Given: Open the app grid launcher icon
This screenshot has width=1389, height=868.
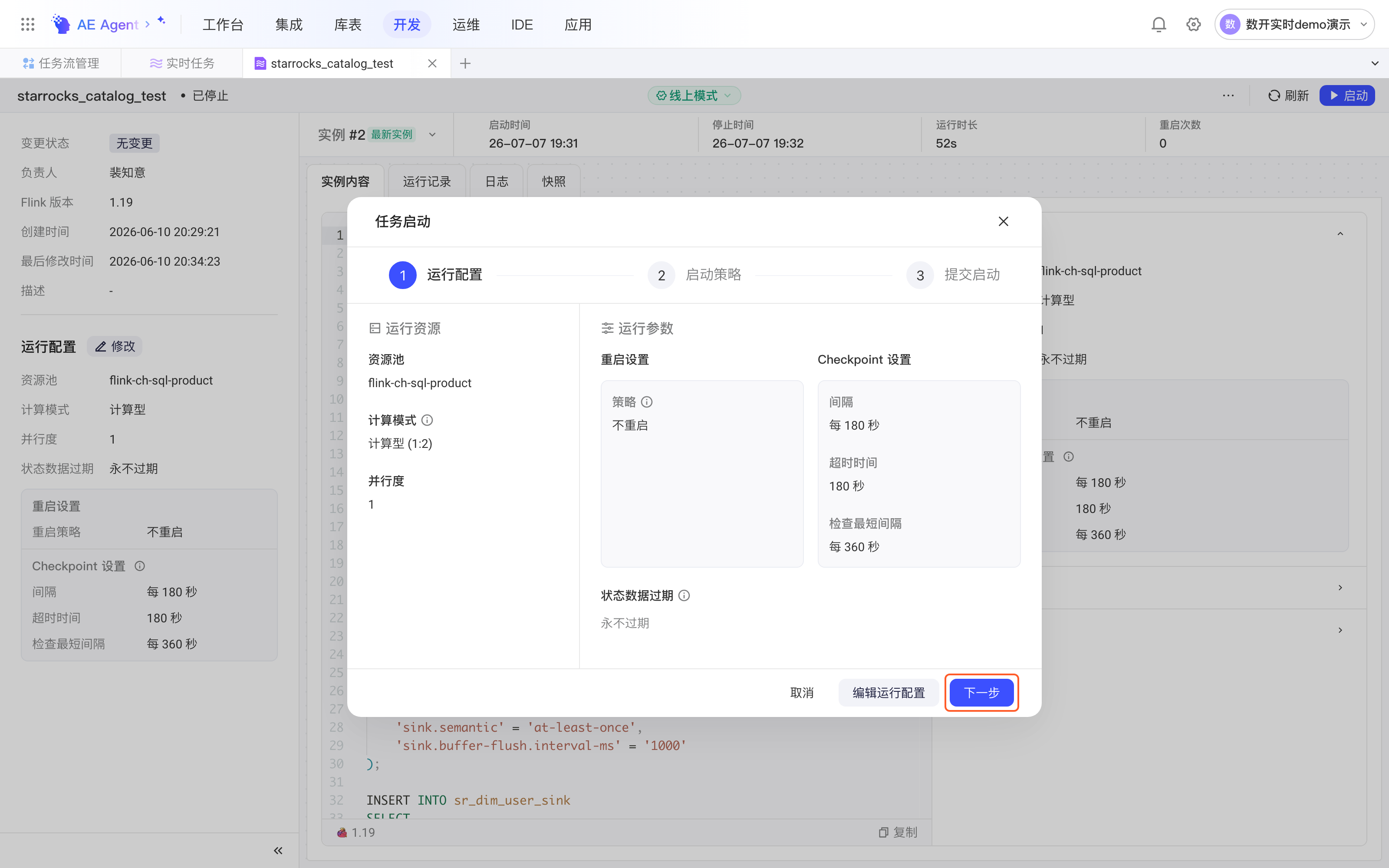Looking at the screenshot, I should [x=27, y=24].
